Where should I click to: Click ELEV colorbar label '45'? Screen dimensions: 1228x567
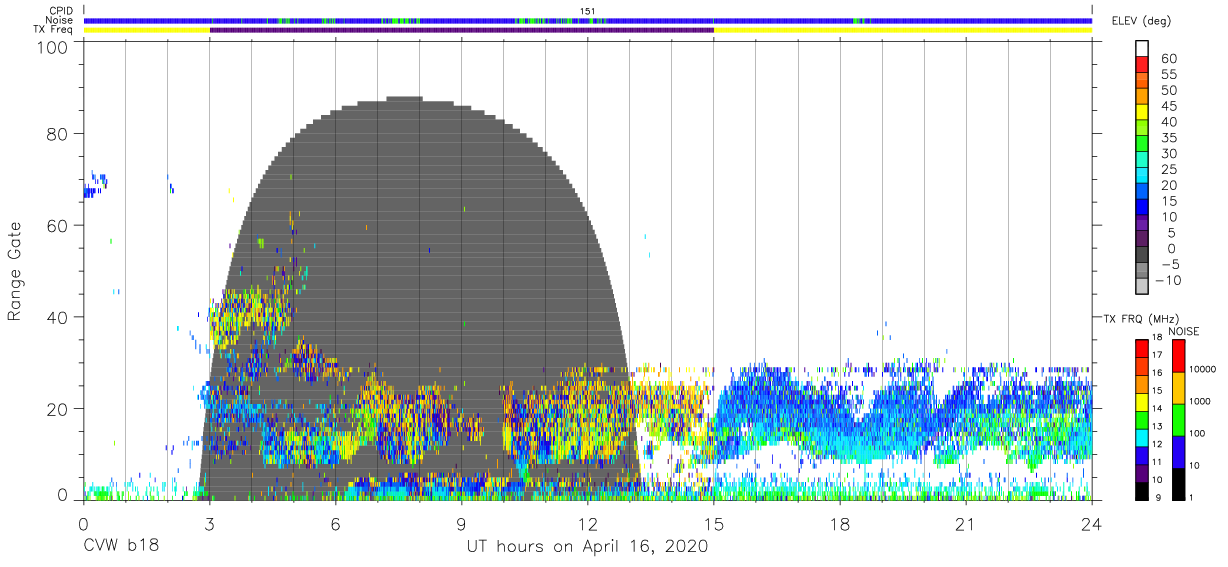click(1168, 106)
